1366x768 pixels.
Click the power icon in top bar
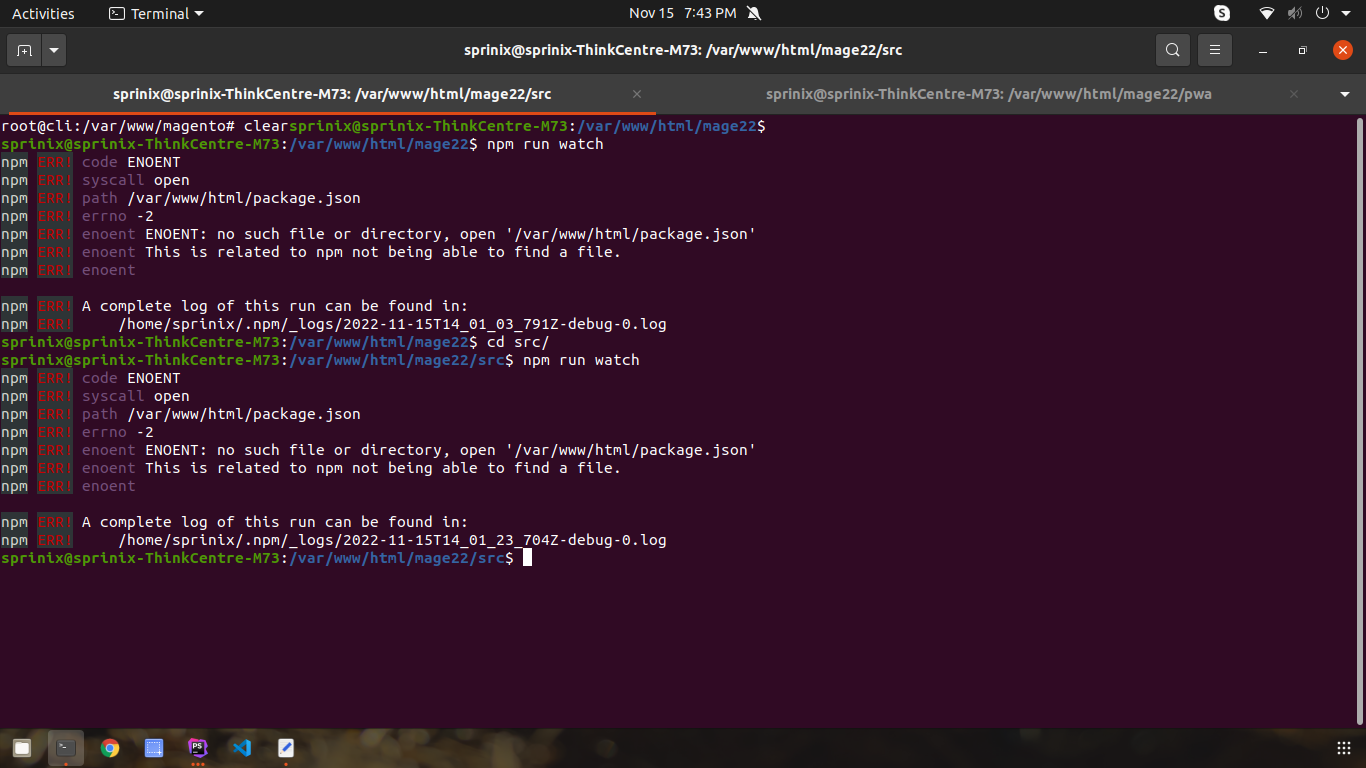[1321, 13]
